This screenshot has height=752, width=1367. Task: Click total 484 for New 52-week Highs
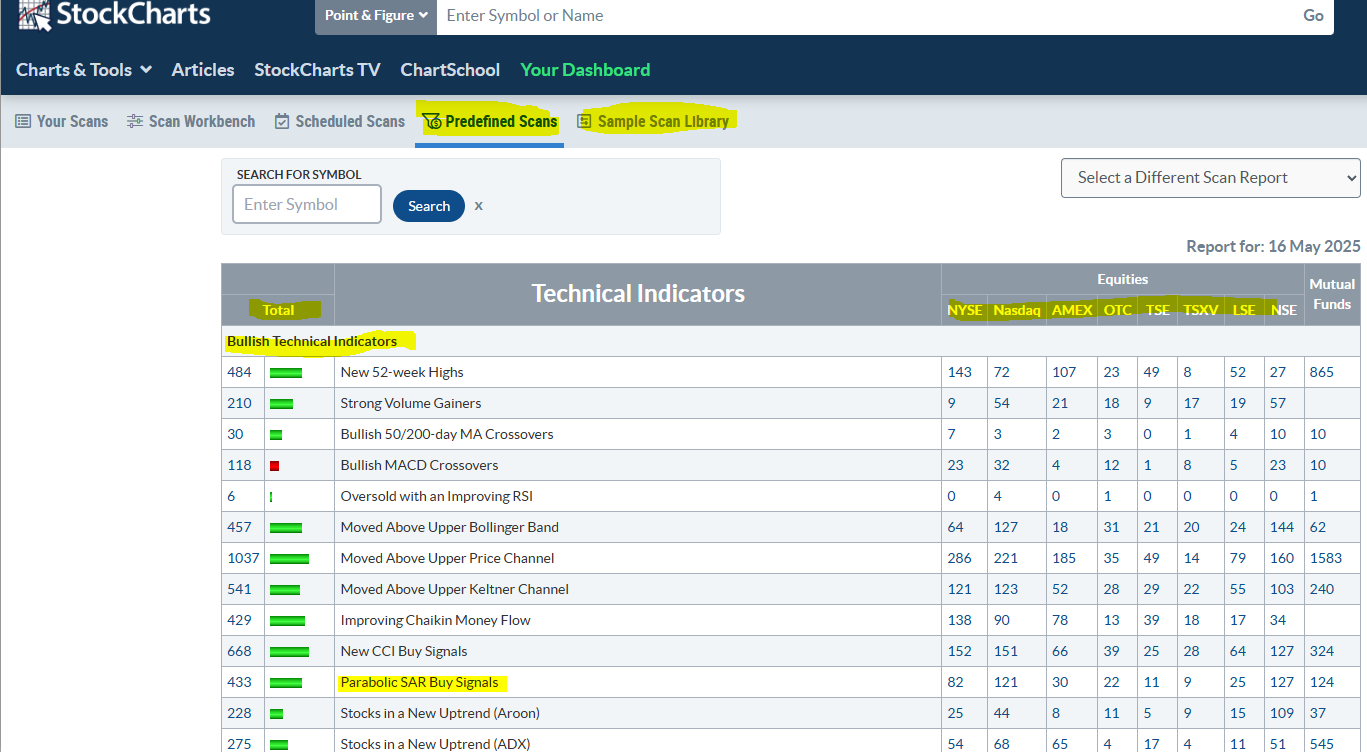click(239, 372)
